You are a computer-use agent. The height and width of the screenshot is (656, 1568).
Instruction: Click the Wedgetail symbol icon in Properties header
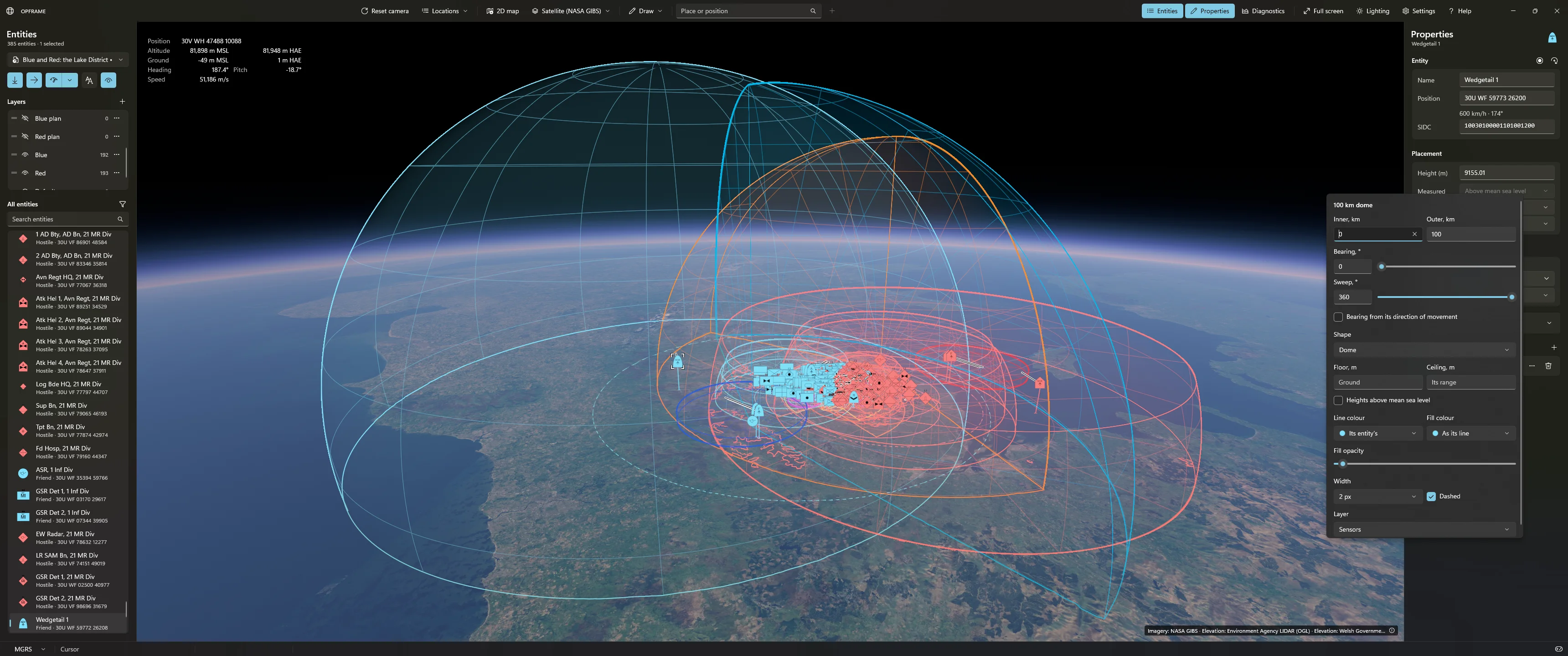(1552, 38)
